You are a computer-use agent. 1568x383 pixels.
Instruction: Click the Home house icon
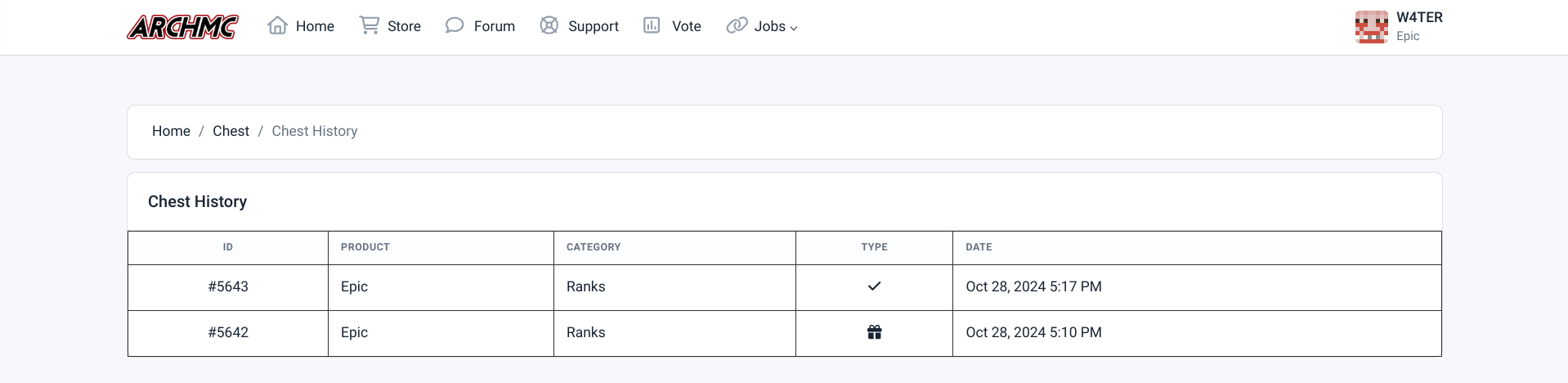pyautogui.click(x=277, y=25)
